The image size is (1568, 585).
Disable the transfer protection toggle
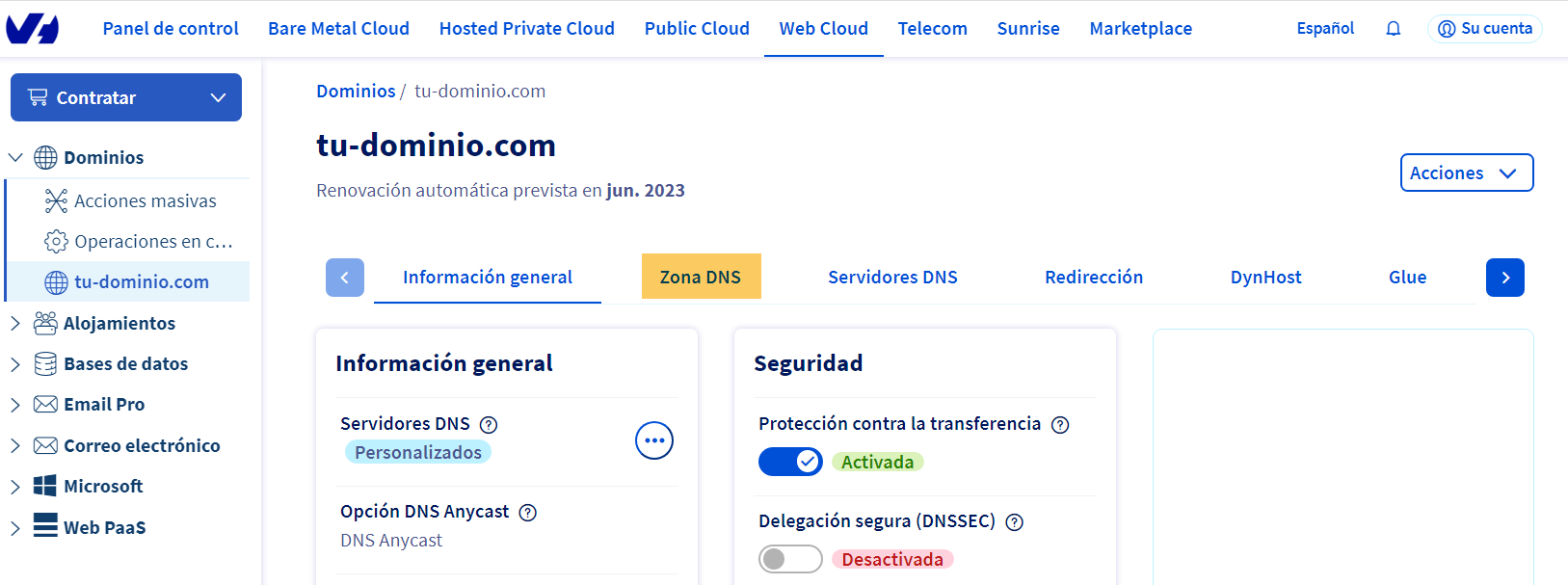click(790, 462)
